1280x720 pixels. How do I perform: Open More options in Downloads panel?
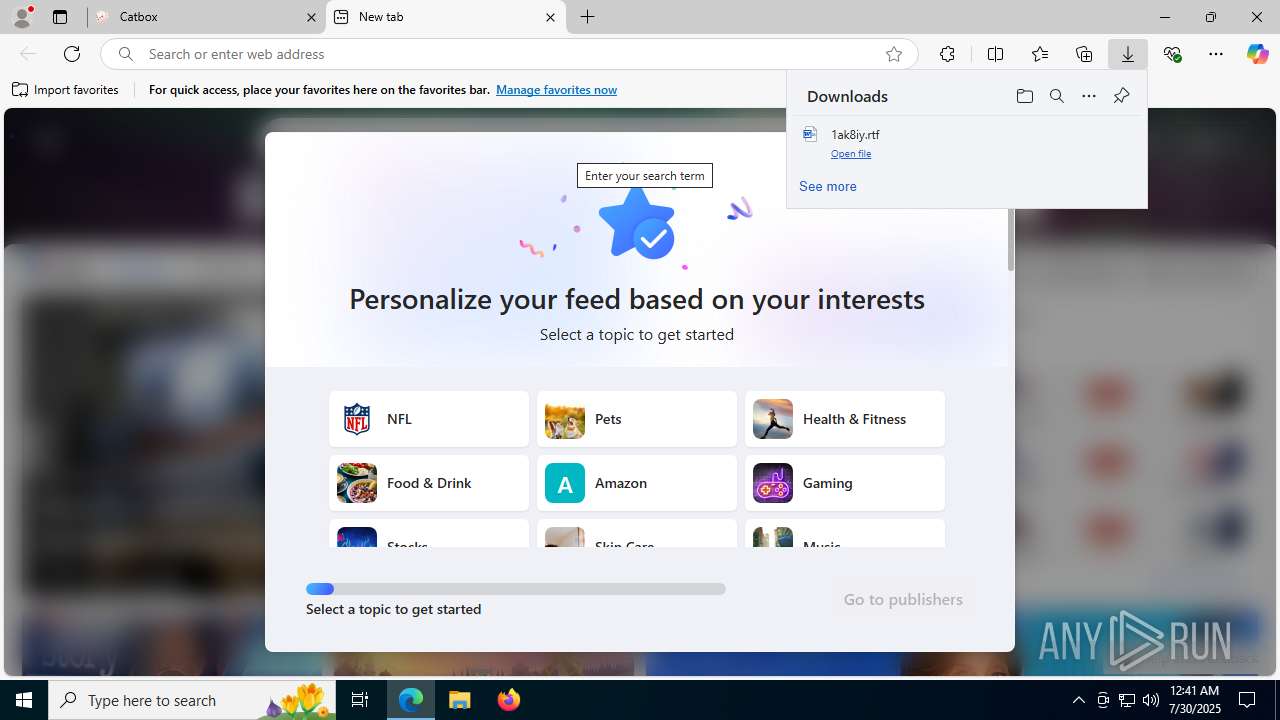pyautogui.click(x=1089, y=96)
